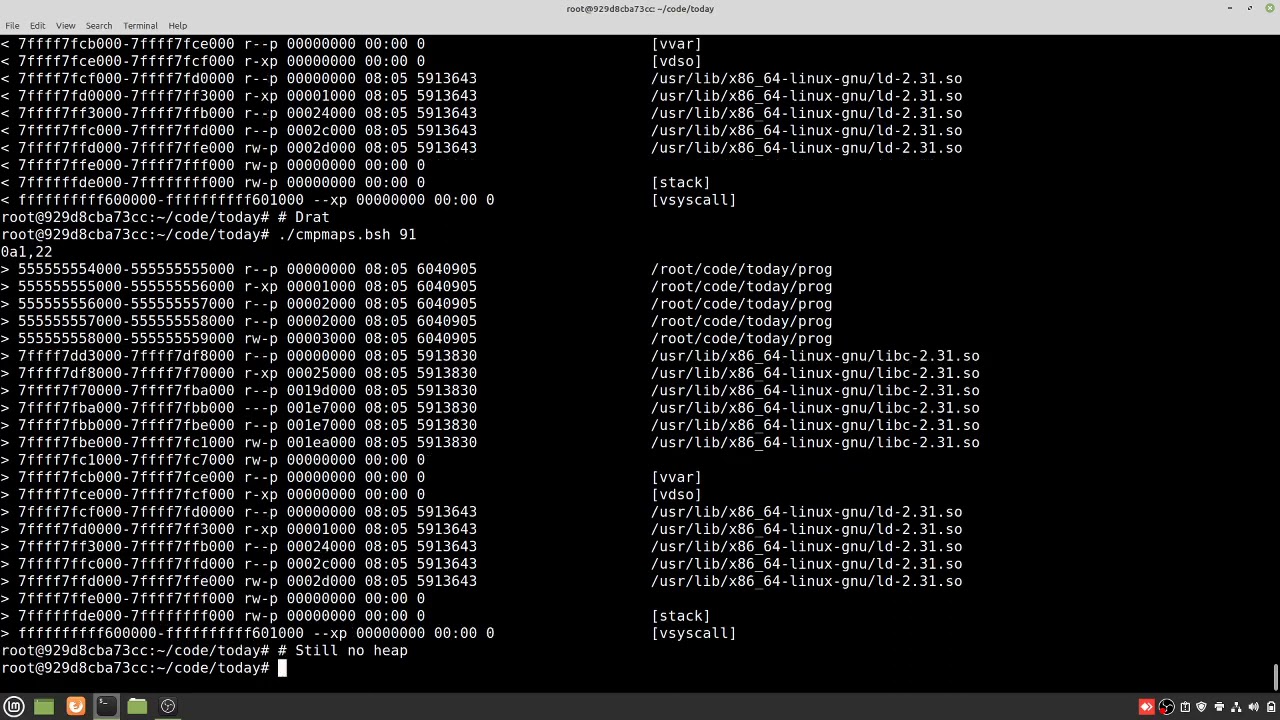Click offset '0019d000' on 7ffff7f70000 row
1280x720 pixels.
click(x=321, y=390)
